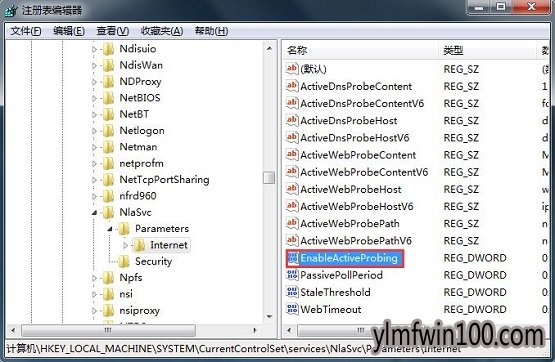
Task: Click string icon of ActiveWebProbePathV6
Action: 292,240
